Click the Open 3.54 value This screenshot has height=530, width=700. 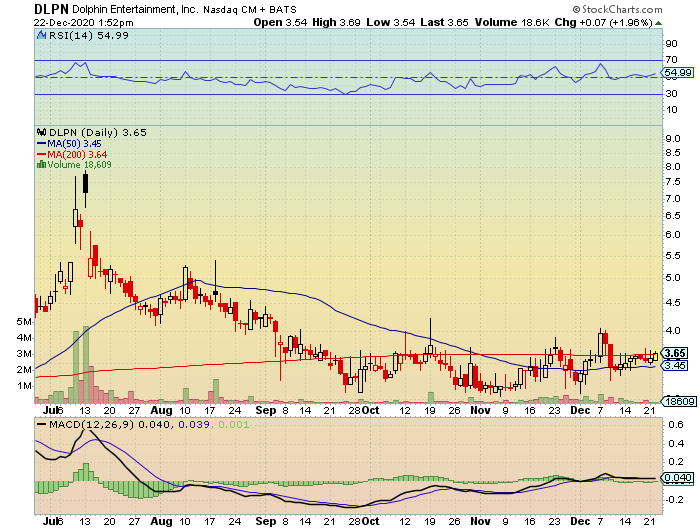280,22
